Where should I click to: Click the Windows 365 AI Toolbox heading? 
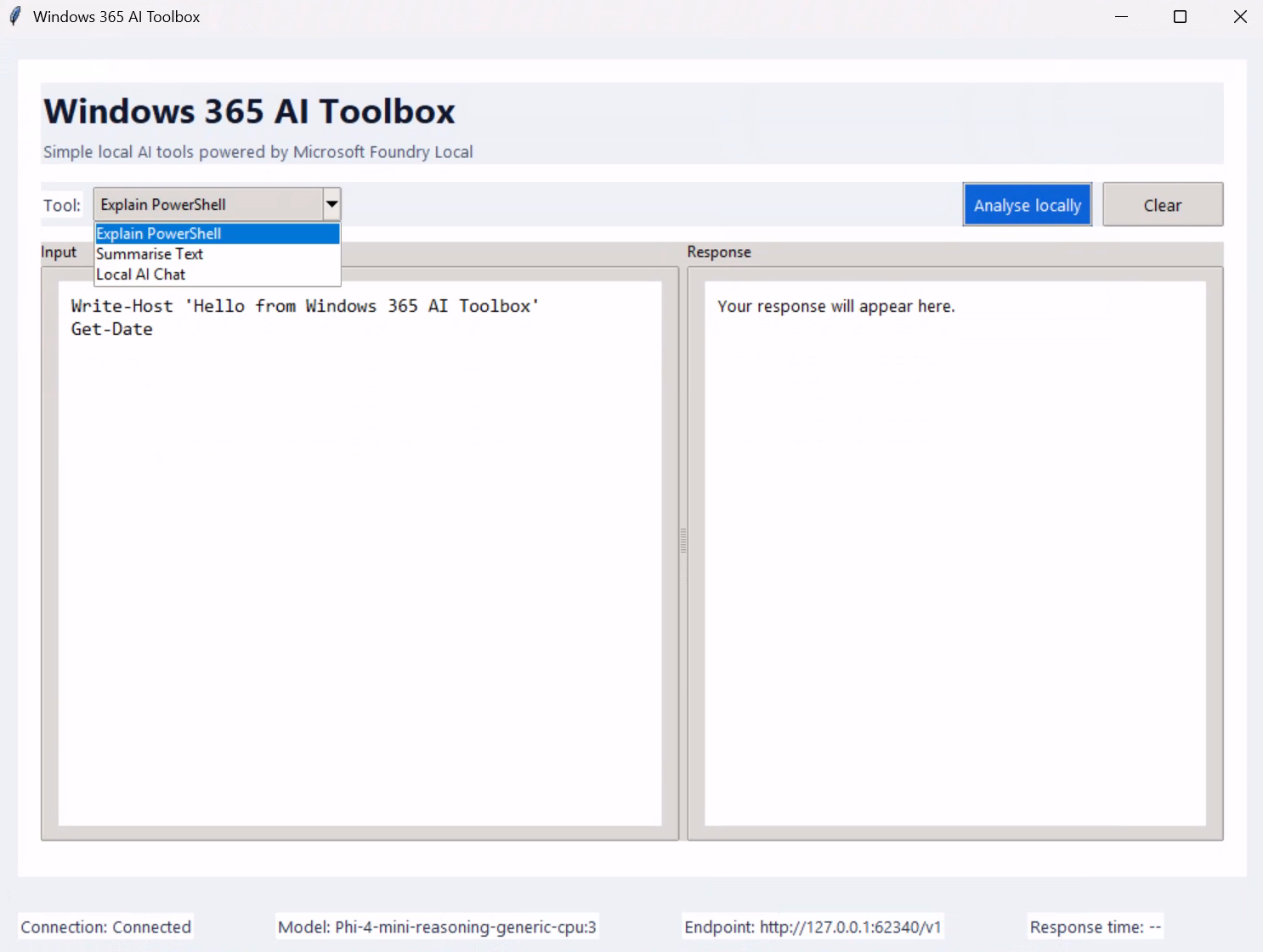tap(249, 111)
